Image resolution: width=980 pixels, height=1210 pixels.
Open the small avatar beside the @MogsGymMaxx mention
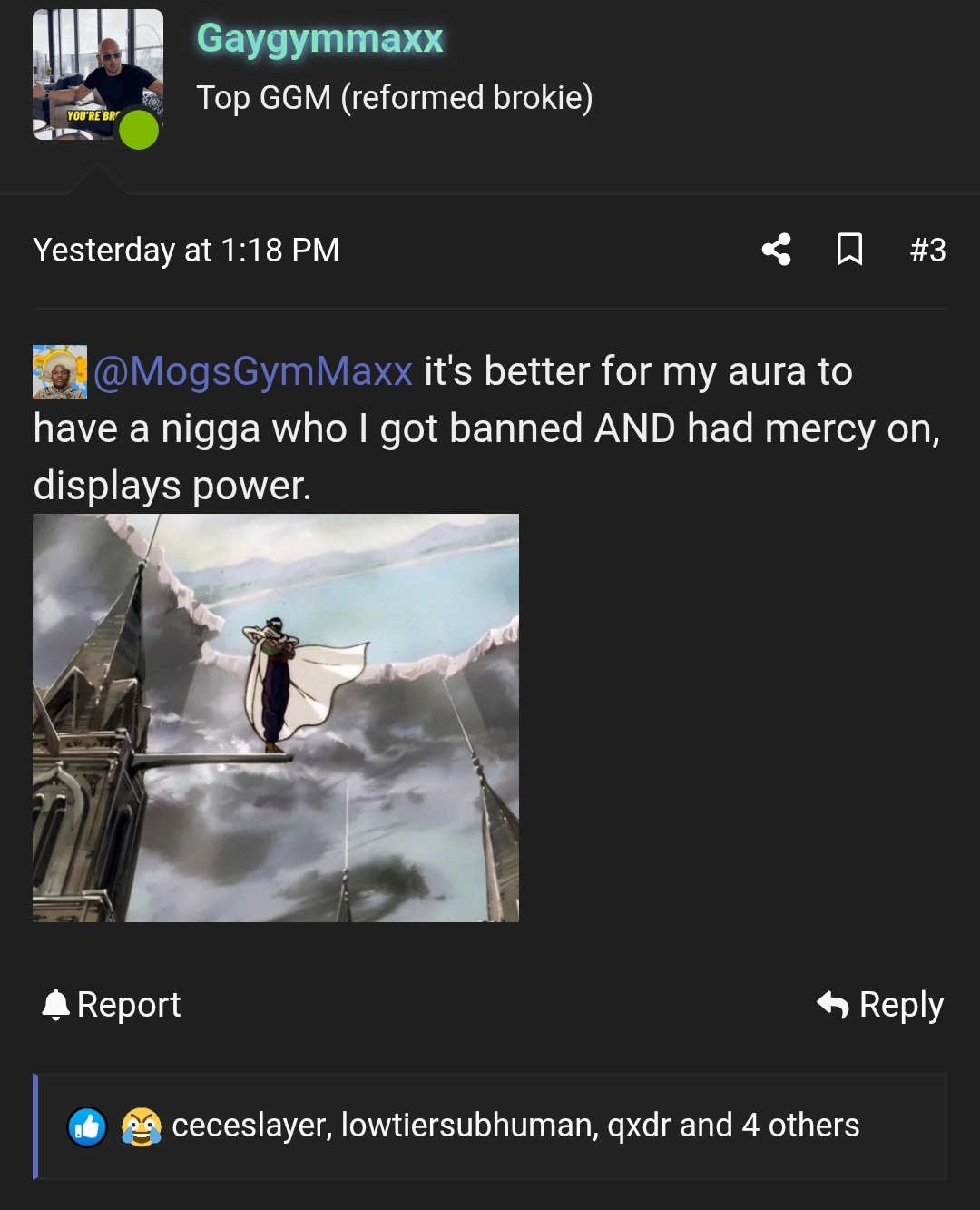point(60,371)
